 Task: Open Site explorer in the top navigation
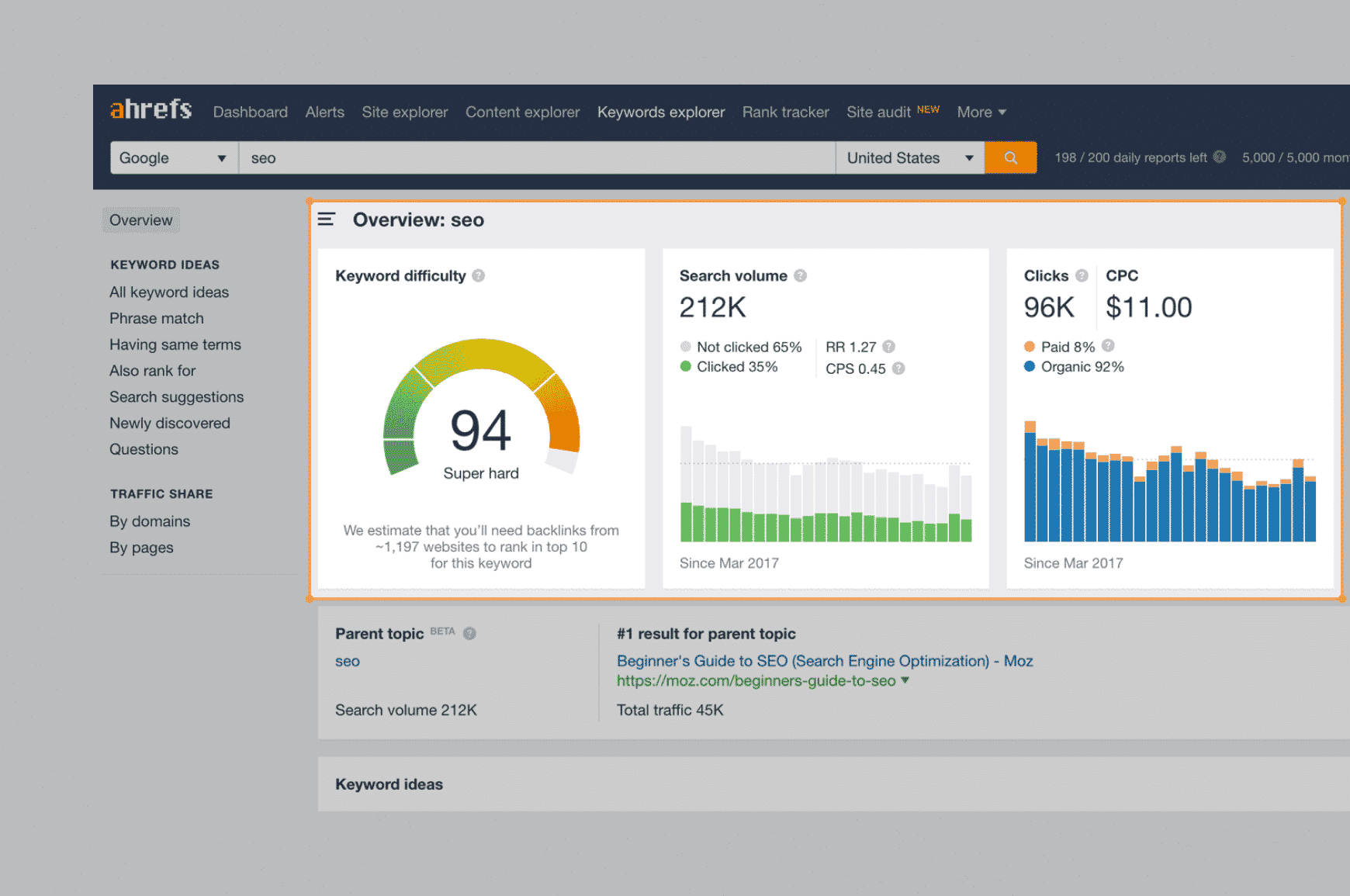click(x=404, y=112)
